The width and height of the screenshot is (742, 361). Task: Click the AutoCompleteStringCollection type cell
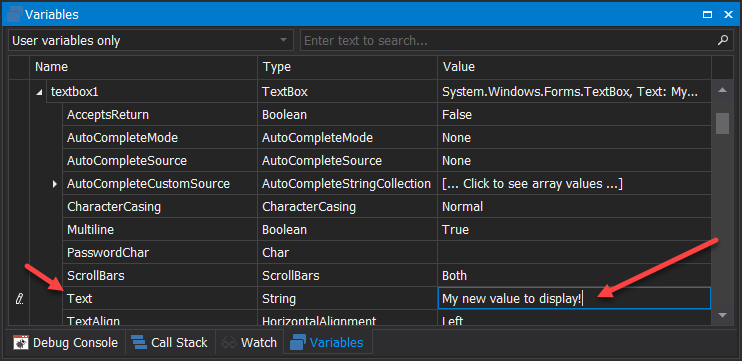coord(348,184)
